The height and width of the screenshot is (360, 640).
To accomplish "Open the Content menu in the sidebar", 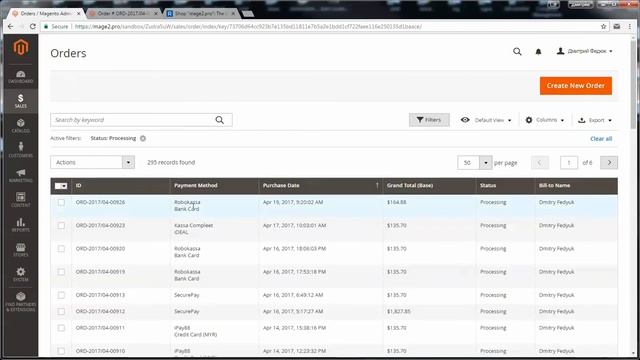I will (21, 200).
